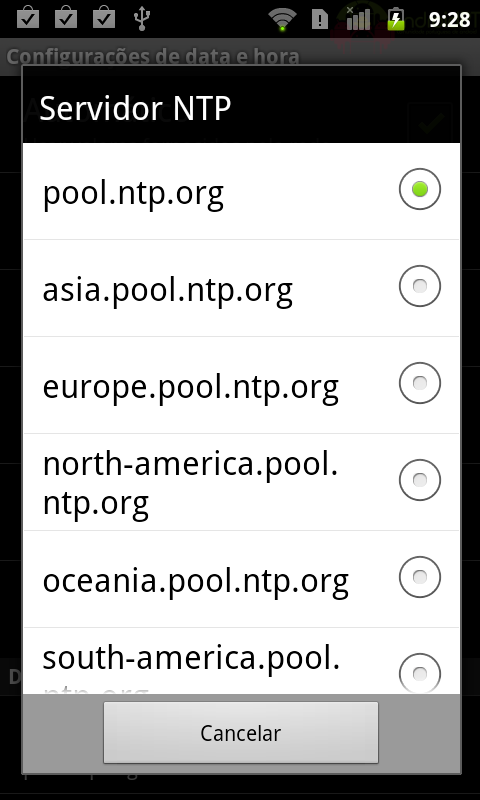Tap the asia.pool.ntp.org list label

pos(167,290)
